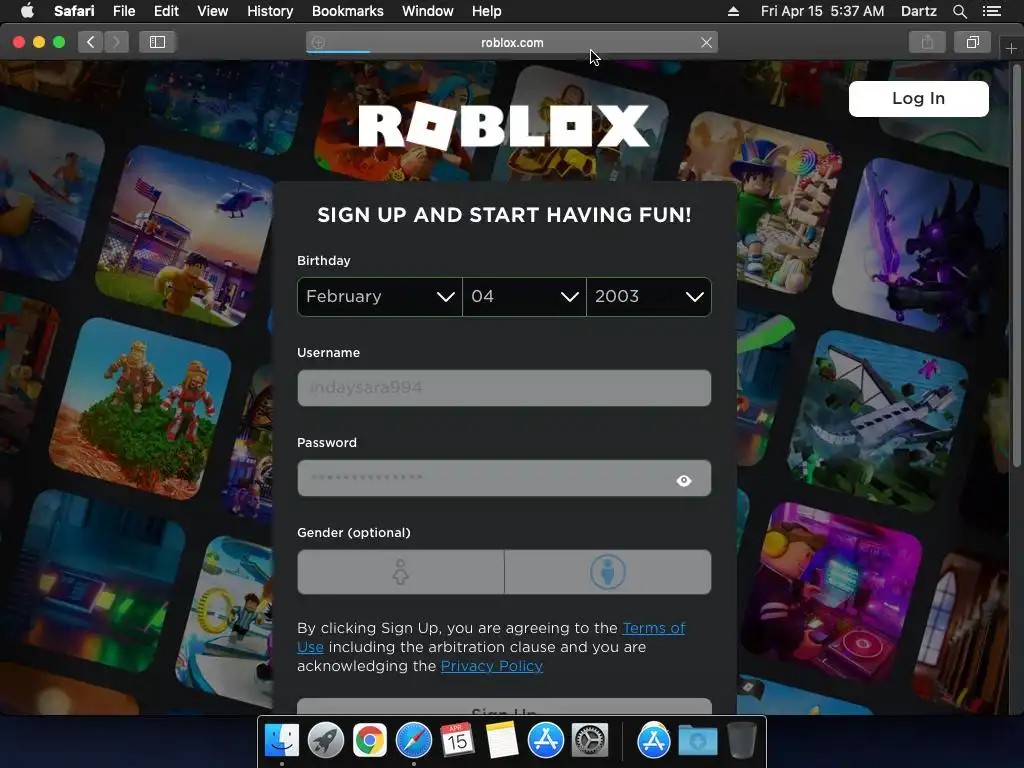Open a new tab with plus button
Screen dimensions: 1024x768
(1011, 48)
